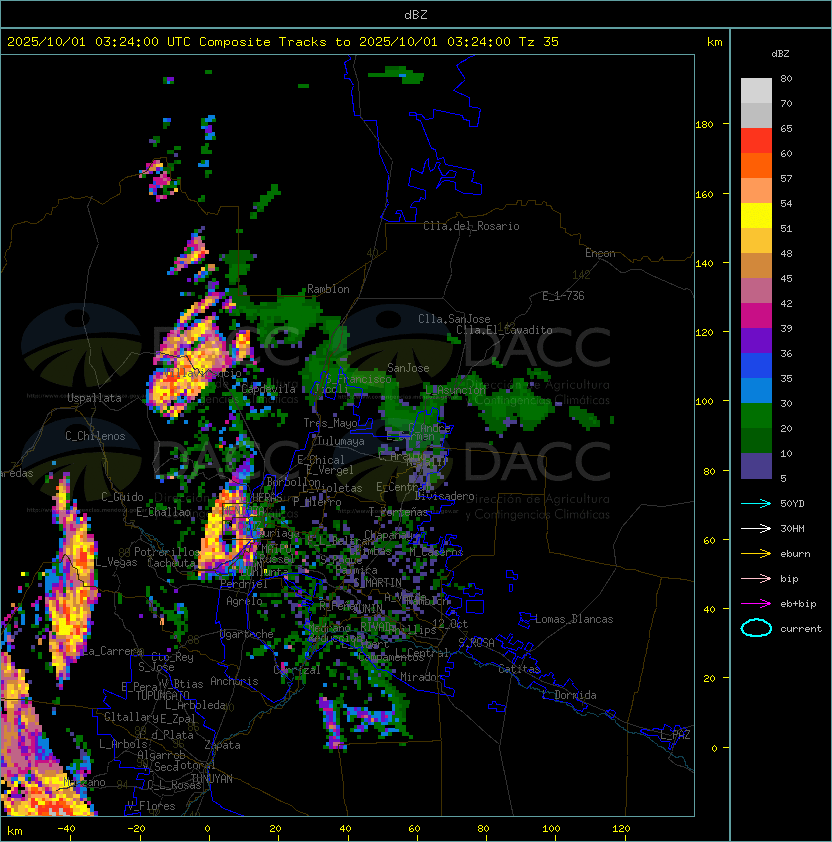Click the '12_Oct' map label
The height and width of the screenshot is (842, 832).
(x=450, y=624)
